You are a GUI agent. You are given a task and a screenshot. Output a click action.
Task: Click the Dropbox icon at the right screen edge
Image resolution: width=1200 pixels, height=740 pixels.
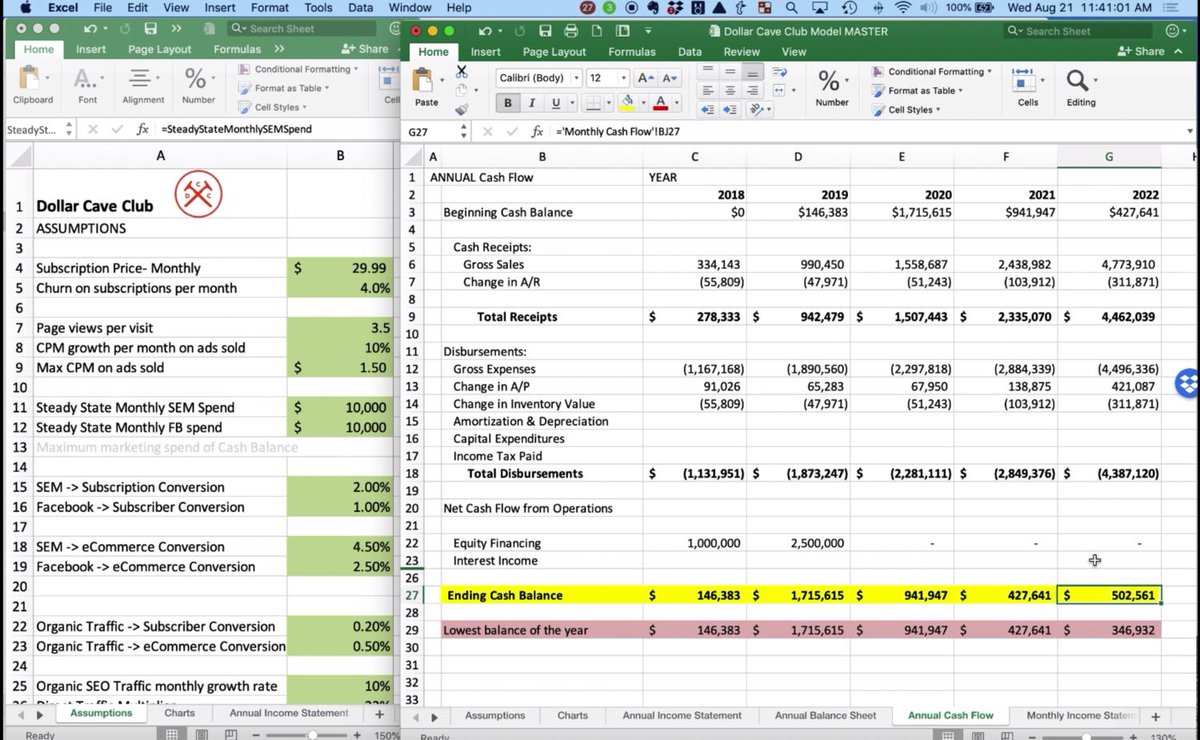point(1189,382)
